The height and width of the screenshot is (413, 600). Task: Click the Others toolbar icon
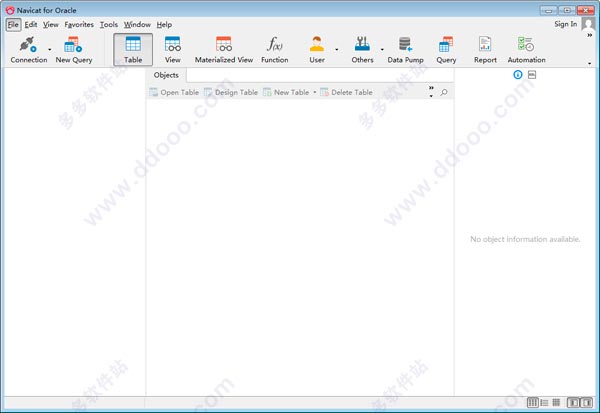coord(362,50)
